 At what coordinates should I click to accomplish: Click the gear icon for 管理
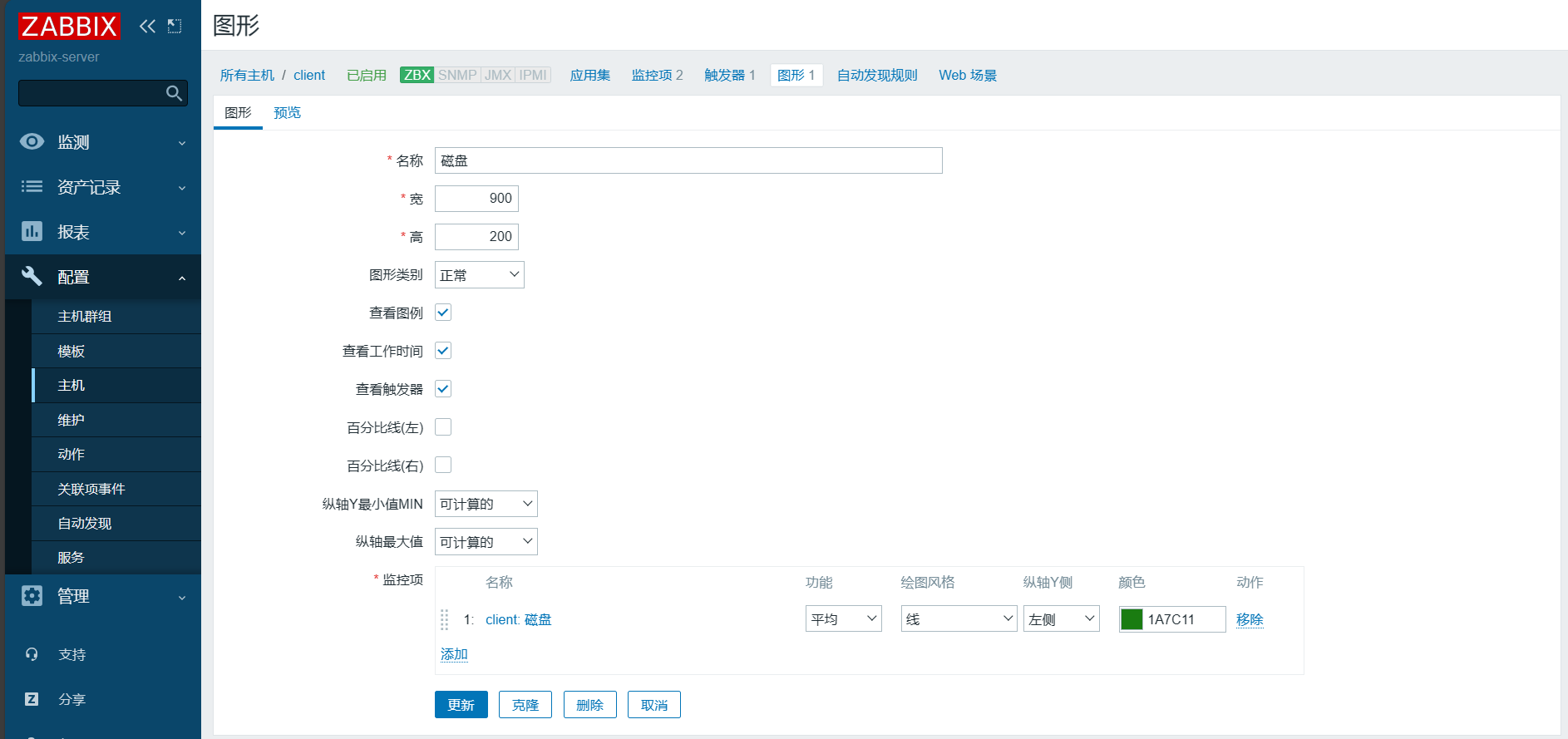point(32,595)
